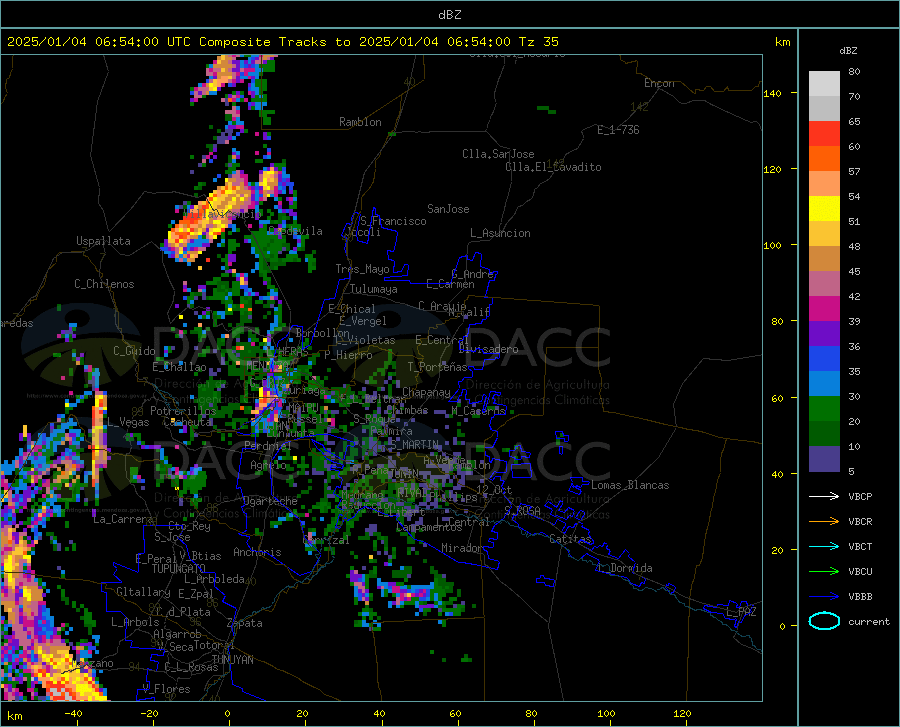Click the SanJose place label
The width and height of the screenshot is (900, 727).
[448, 209]
